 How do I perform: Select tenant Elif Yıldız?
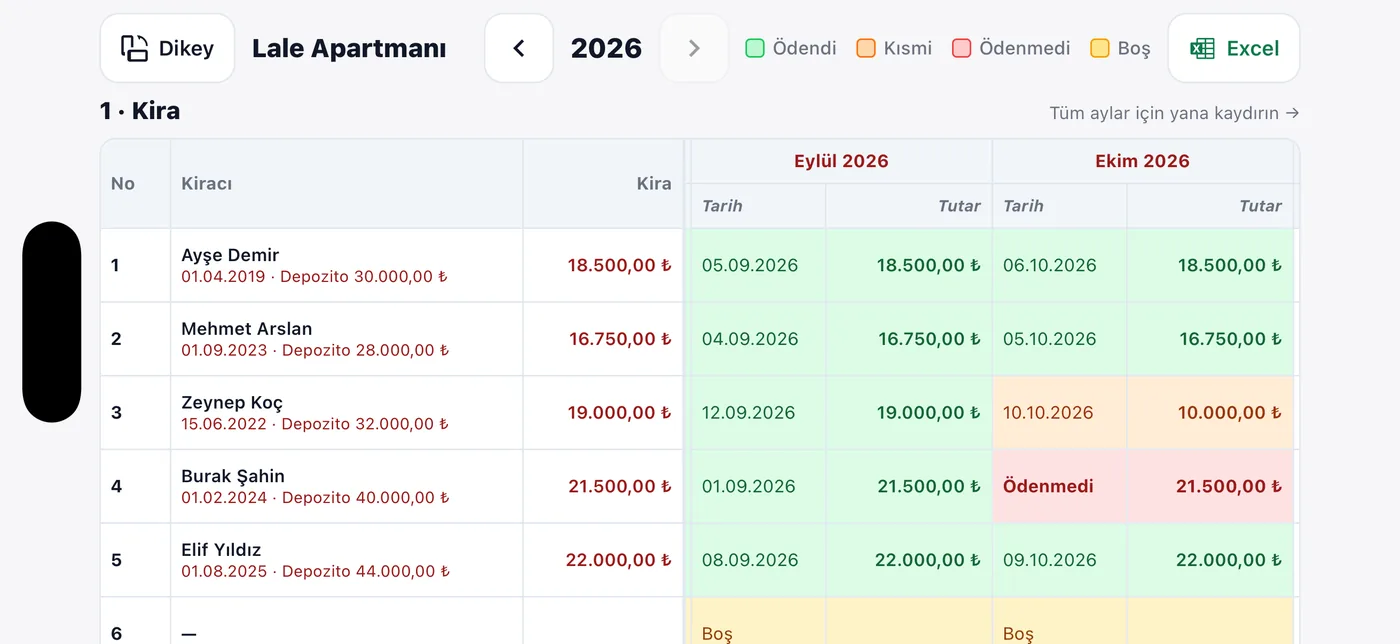(x=221, y=549)
